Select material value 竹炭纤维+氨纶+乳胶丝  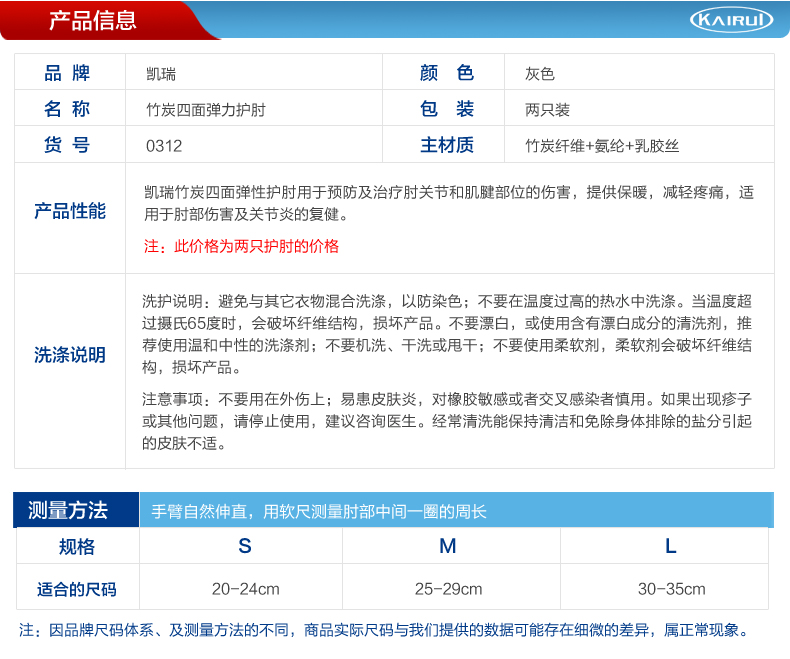click(x=602, y=146)
